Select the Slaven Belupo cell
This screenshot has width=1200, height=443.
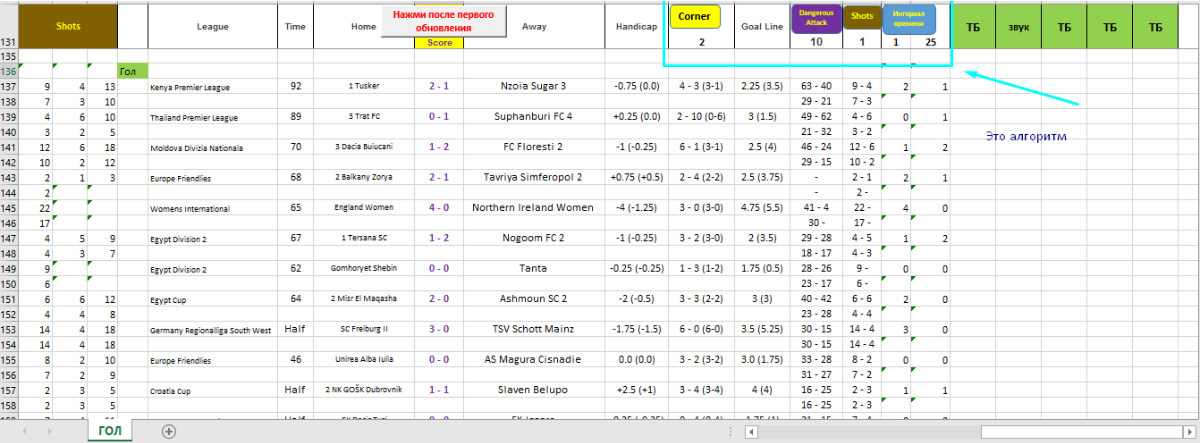coord(533,390)
